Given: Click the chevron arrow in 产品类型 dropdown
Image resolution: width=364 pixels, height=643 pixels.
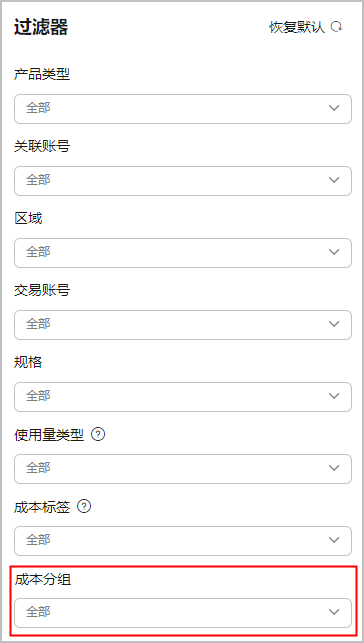Looking at the screenshot, I should point(334,108).
